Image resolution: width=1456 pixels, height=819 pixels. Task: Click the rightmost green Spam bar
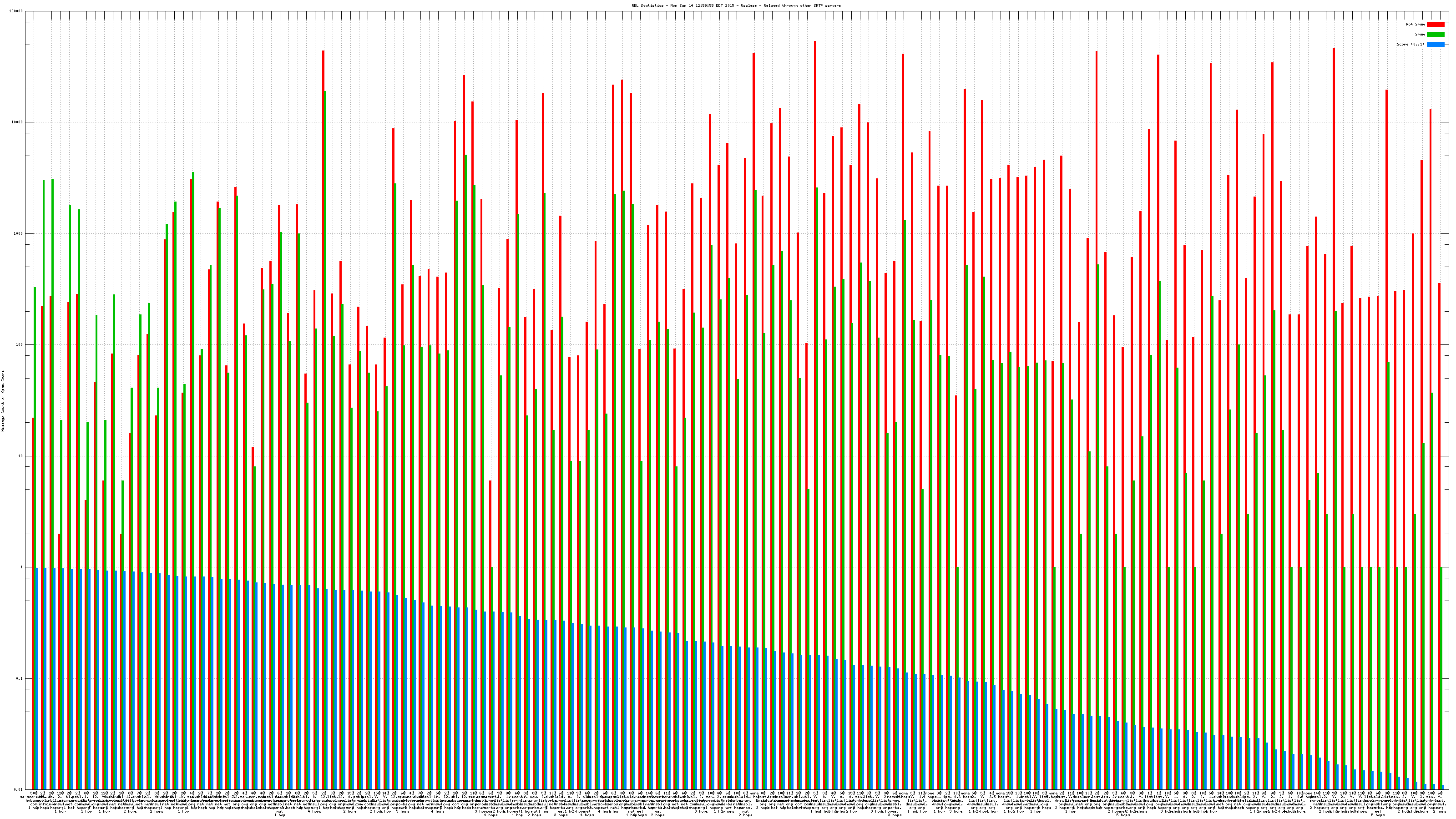click(x=1441, y=678)
